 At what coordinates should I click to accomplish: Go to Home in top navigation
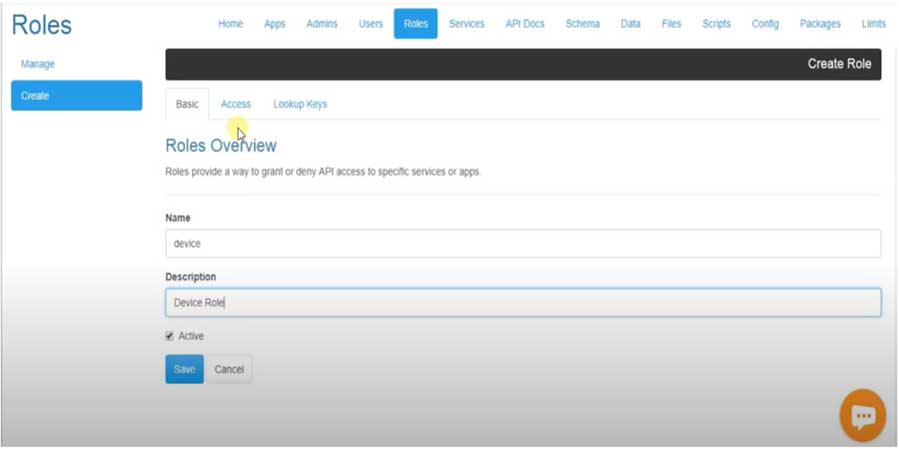[230, 24]
